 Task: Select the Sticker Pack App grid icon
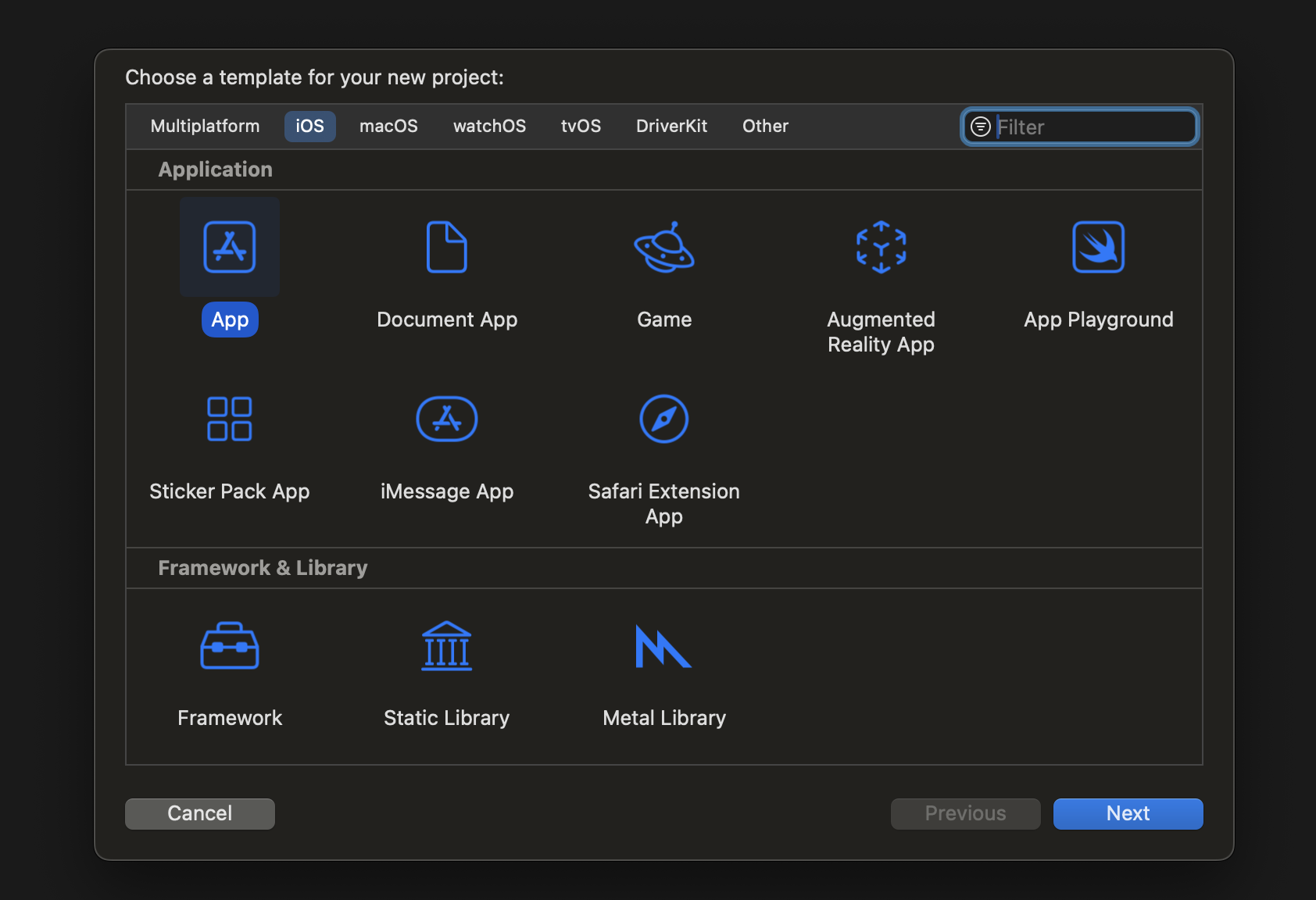coord(230,419)
